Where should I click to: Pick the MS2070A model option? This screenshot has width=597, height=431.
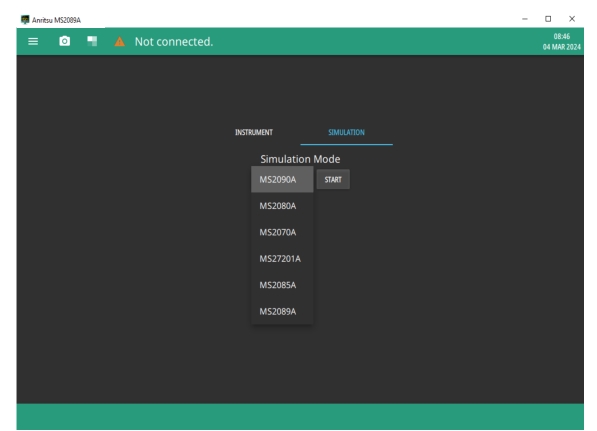click(282, 232)
